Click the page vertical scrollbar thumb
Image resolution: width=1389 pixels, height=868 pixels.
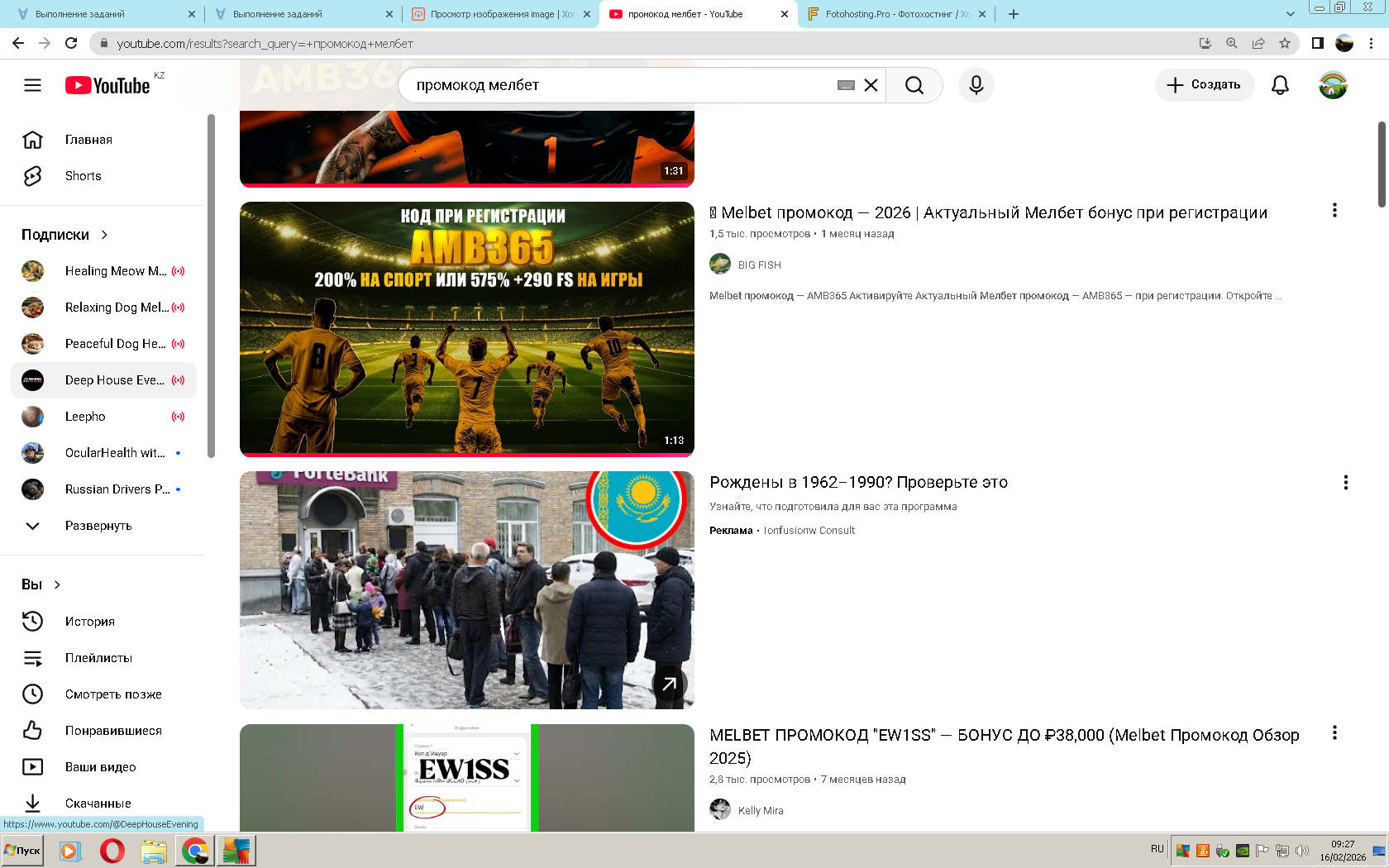tap(1382, 164)
